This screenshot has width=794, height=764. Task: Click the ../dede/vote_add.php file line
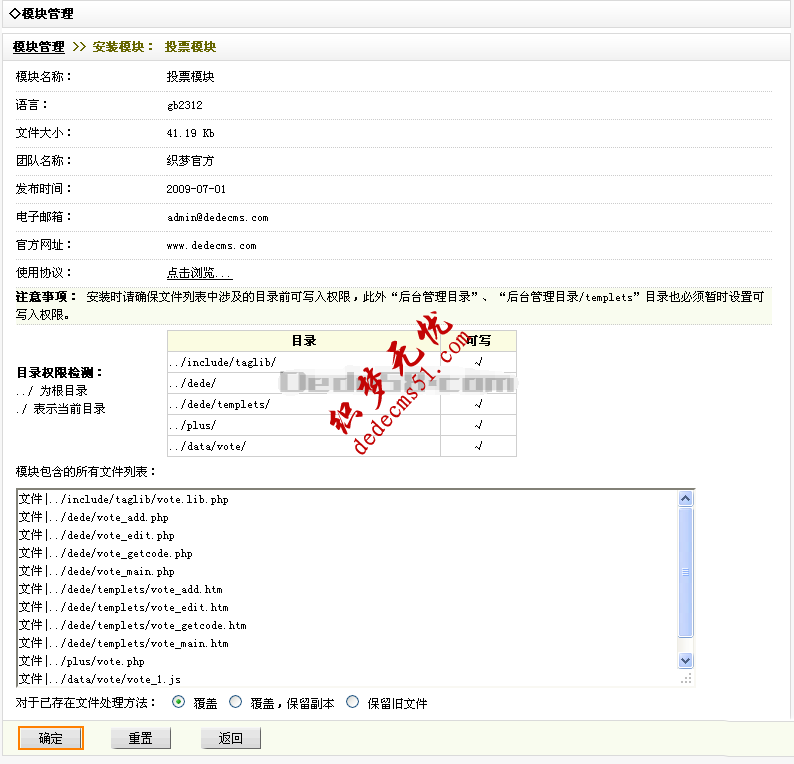point(94,517)
